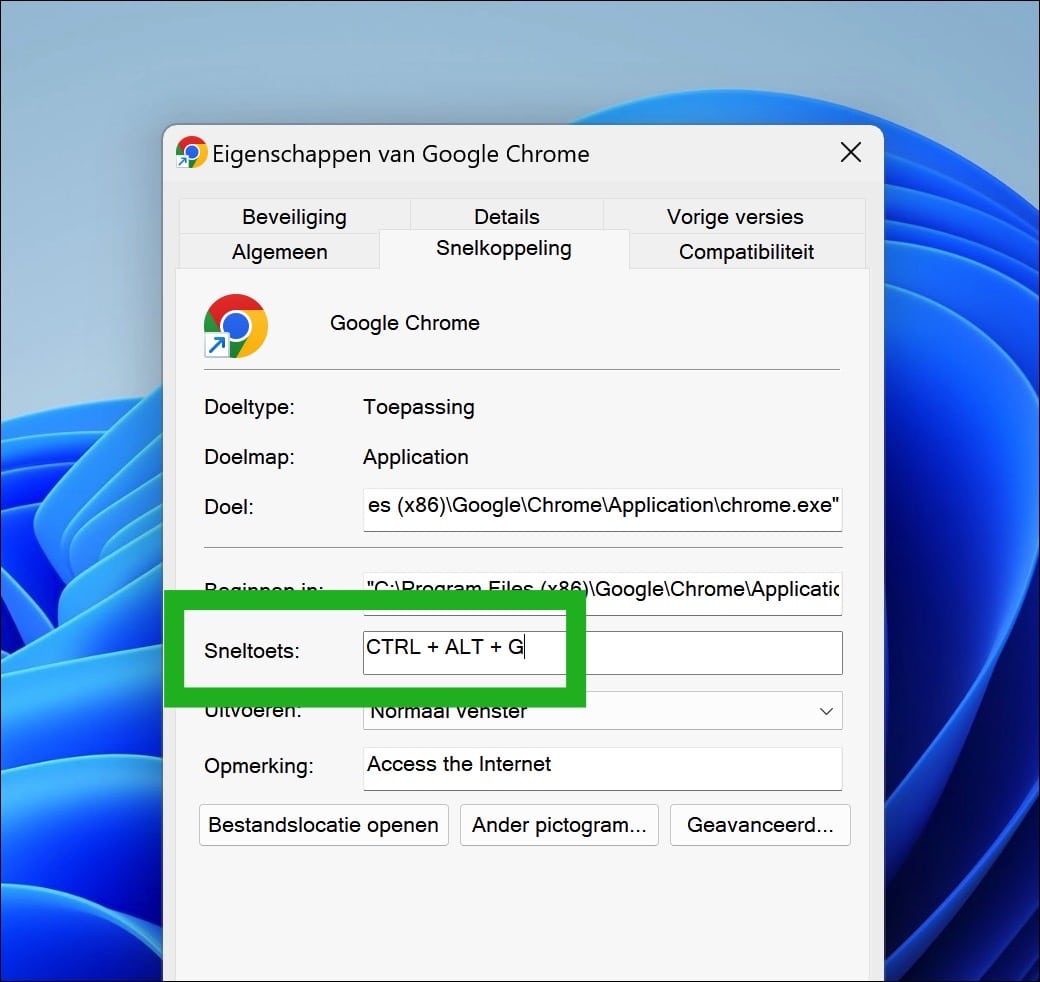Image resolution: width=1040 pixels, height=982 pixels.
Task: Click the small Chrome icon in title bar
Action: tap(189, 153)
